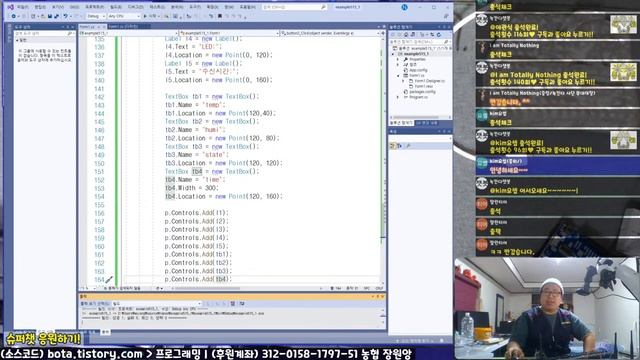Close the Solution Explorer panel
The width and height of the screenshot is (640, 360).
(x=449, y=27)
